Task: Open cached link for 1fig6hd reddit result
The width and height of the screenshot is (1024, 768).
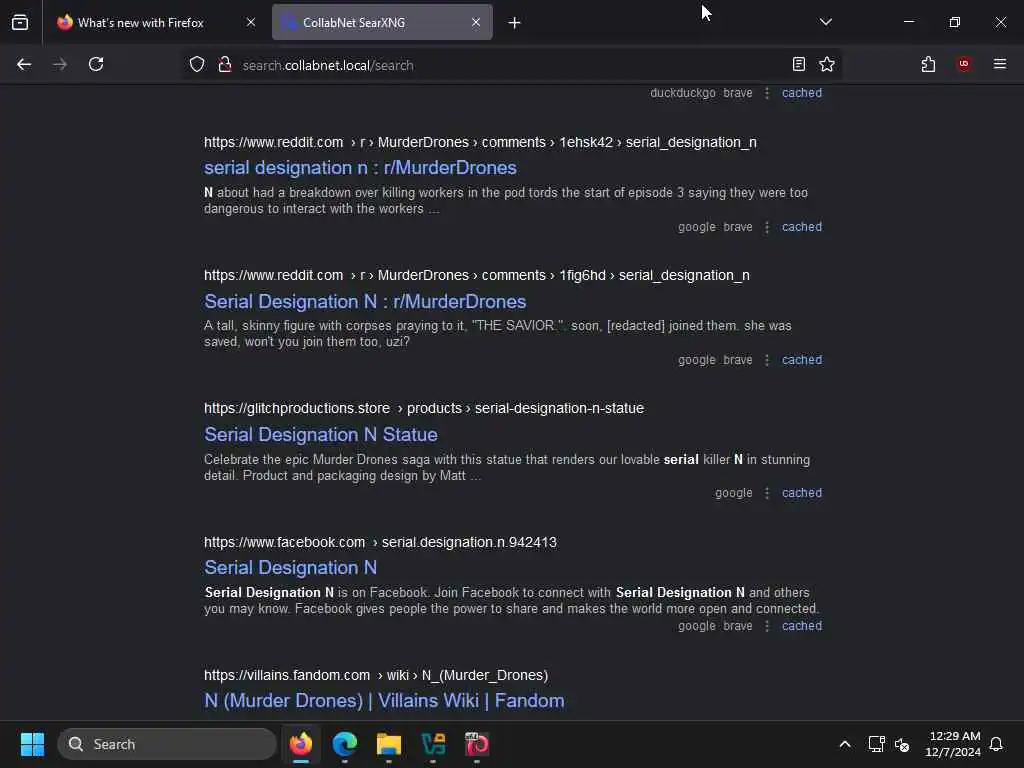Action: point(801,360)
